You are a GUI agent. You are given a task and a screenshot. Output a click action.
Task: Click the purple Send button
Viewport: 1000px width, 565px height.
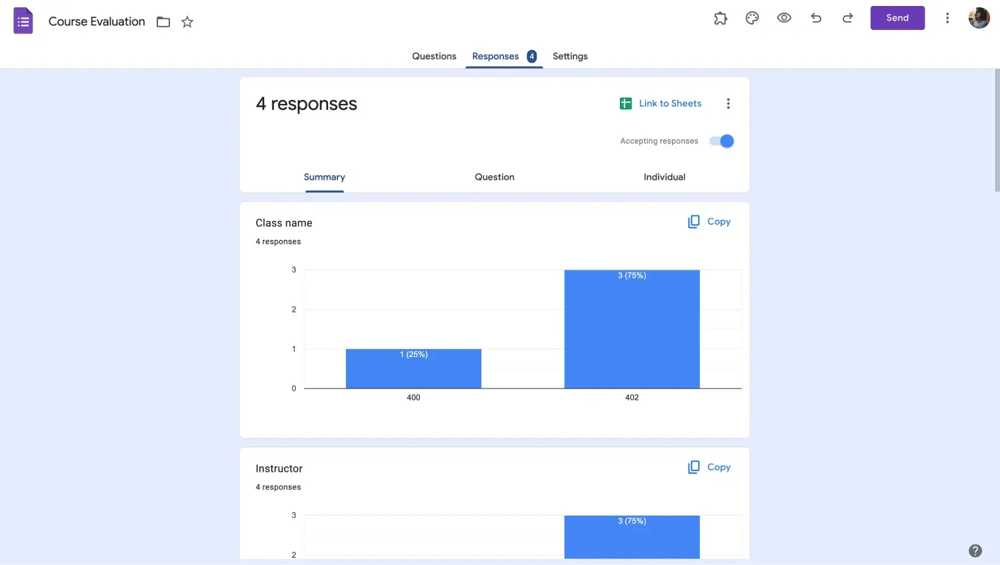pyautogui.click(x=897, y=18)
